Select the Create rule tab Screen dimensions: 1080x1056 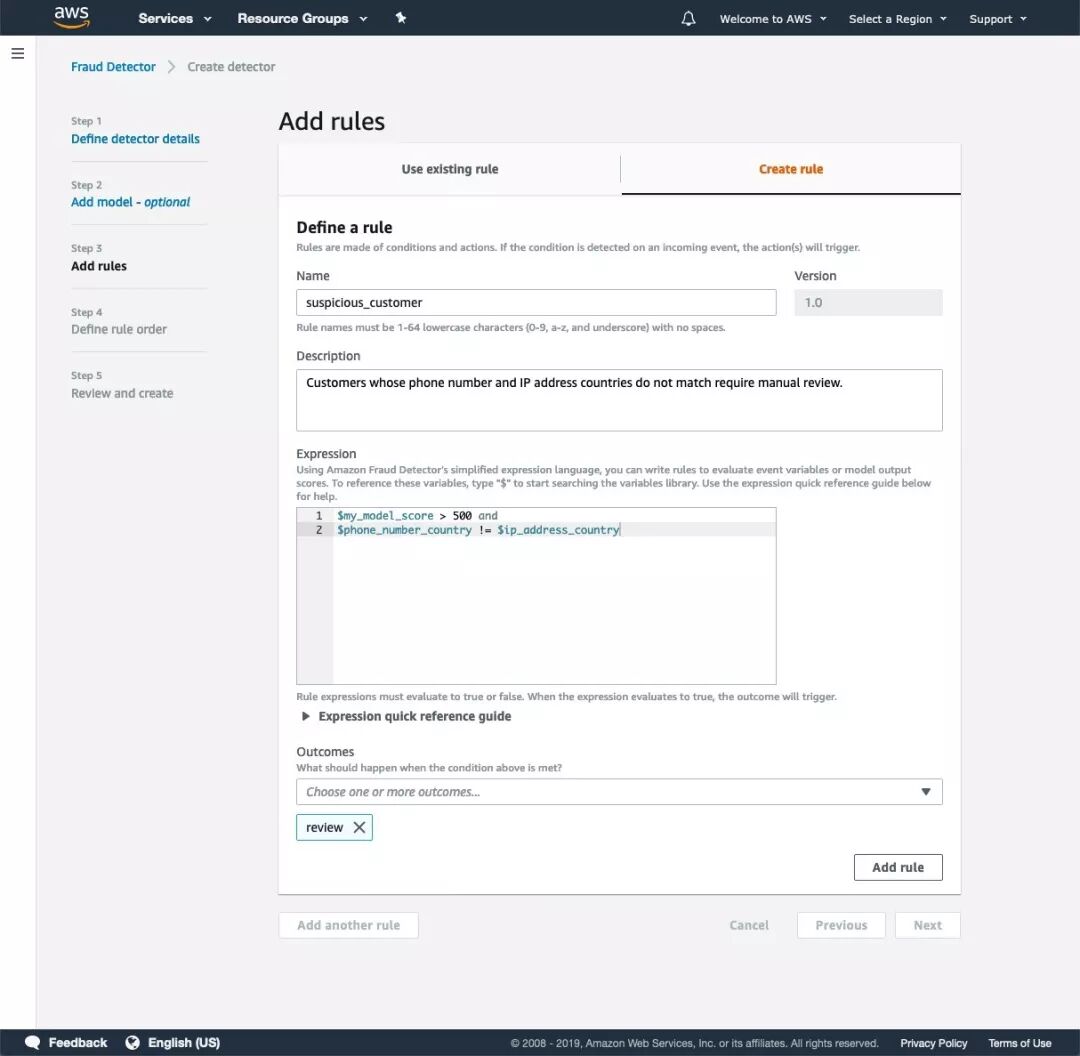point(791,169)
